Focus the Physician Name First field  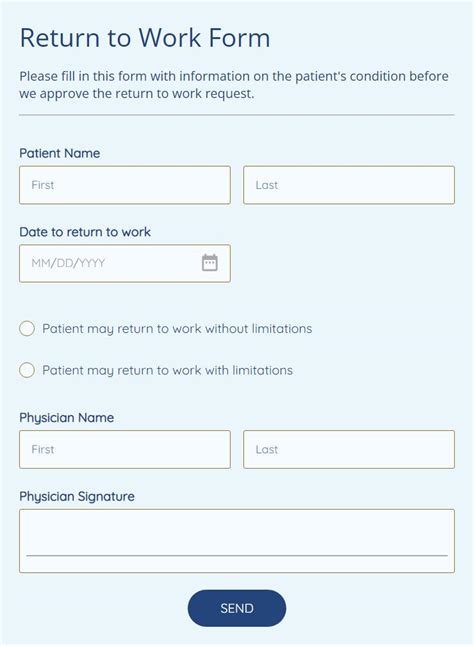125,449
